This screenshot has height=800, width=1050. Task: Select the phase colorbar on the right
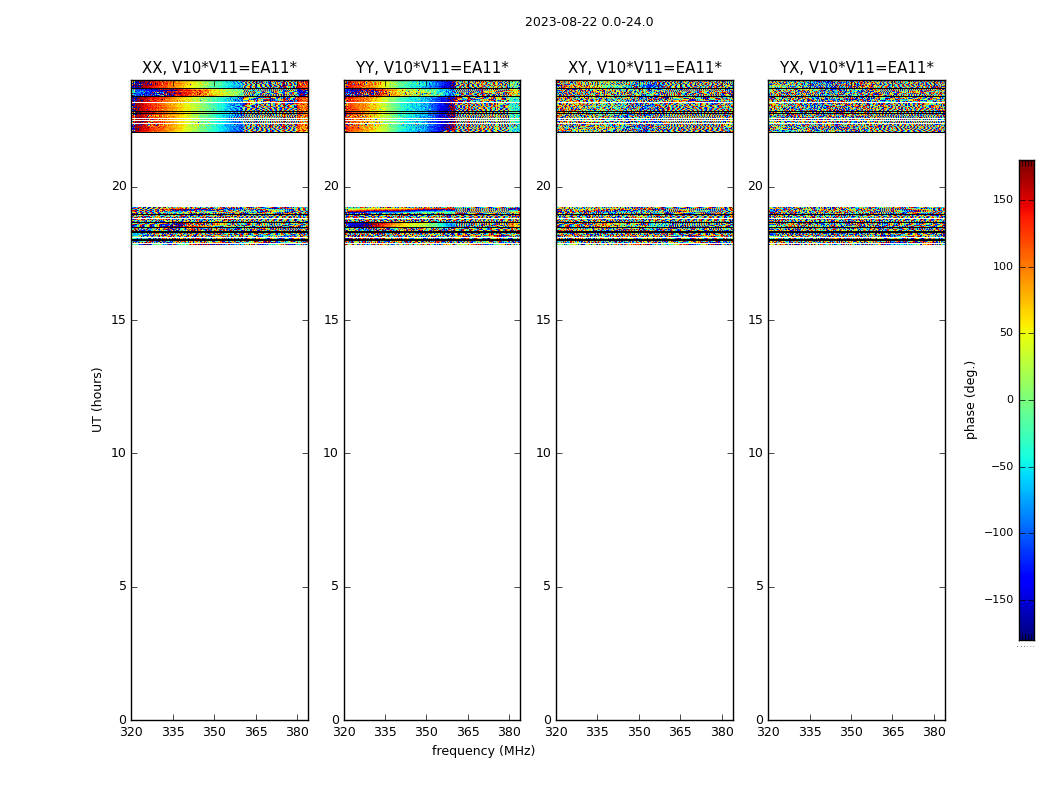tap(1027, 400)
